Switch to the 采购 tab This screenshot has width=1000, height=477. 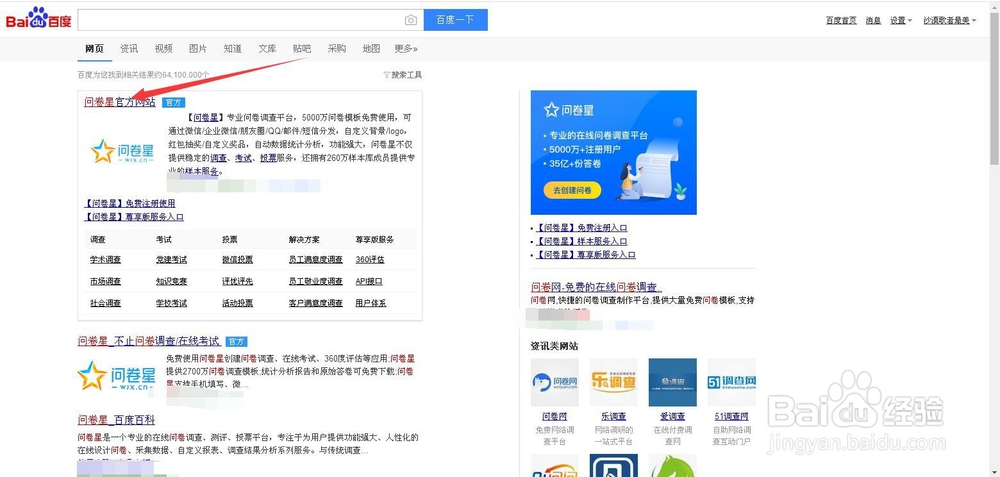click(x=337, y=48)
